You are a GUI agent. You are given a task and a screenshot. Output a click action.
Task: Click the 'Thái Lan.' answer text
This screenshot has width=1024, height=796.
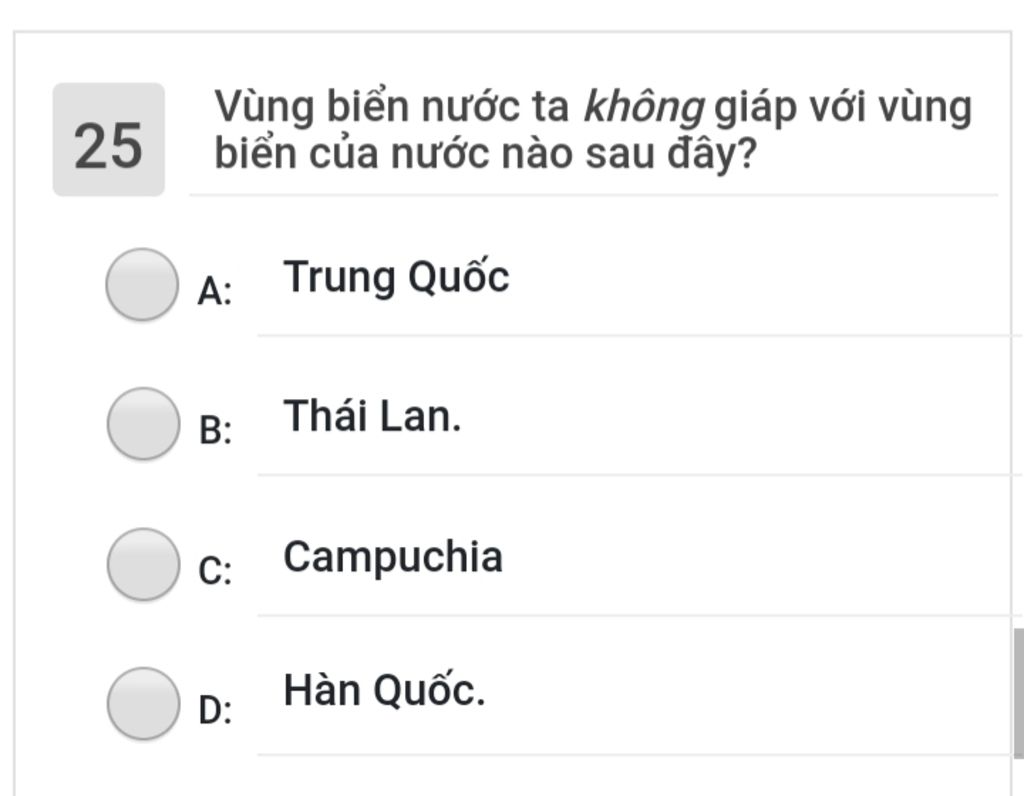pos(372,416)
